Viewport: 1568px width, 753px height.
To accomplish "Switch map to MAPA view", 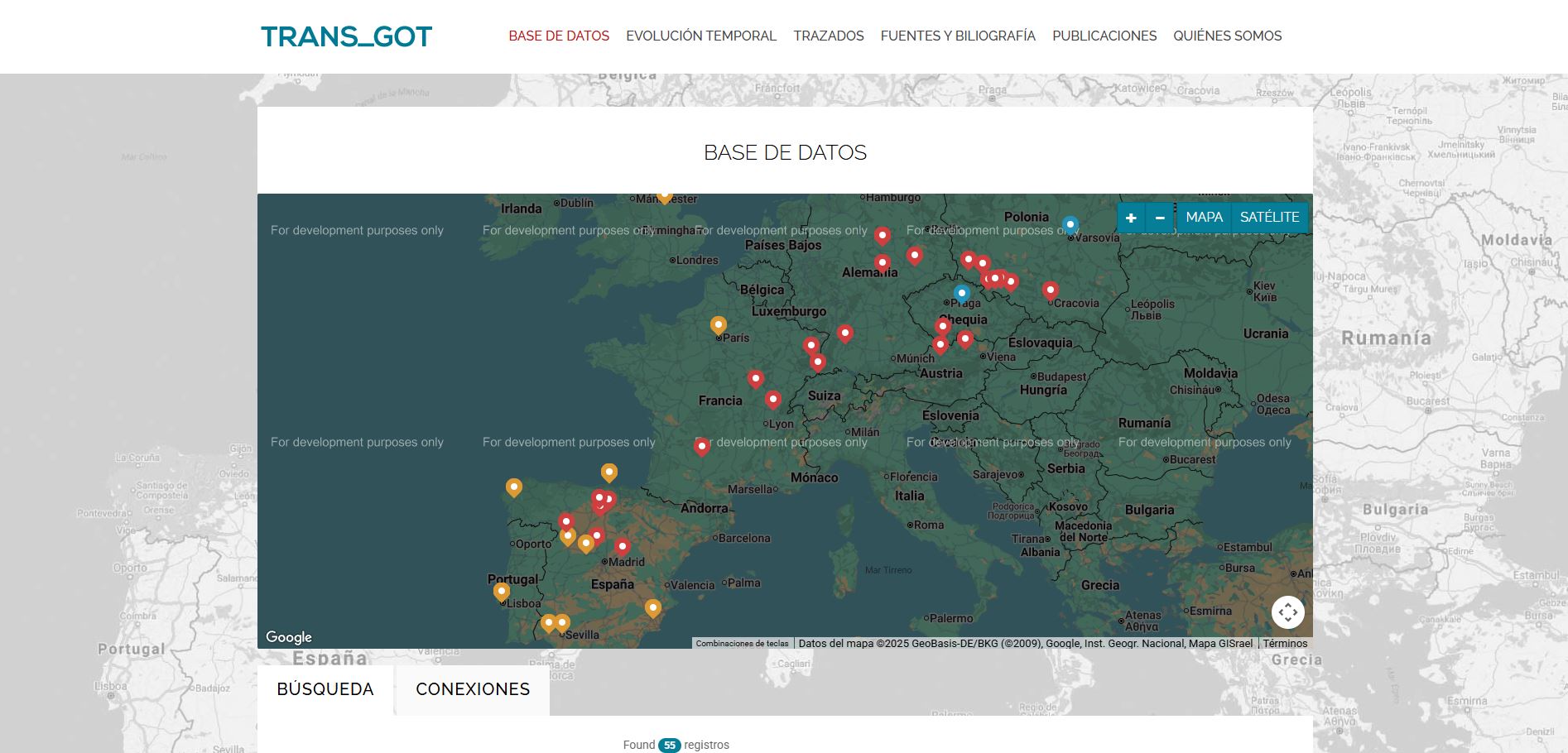I will pyautogui.click(x=1204, y=217).
